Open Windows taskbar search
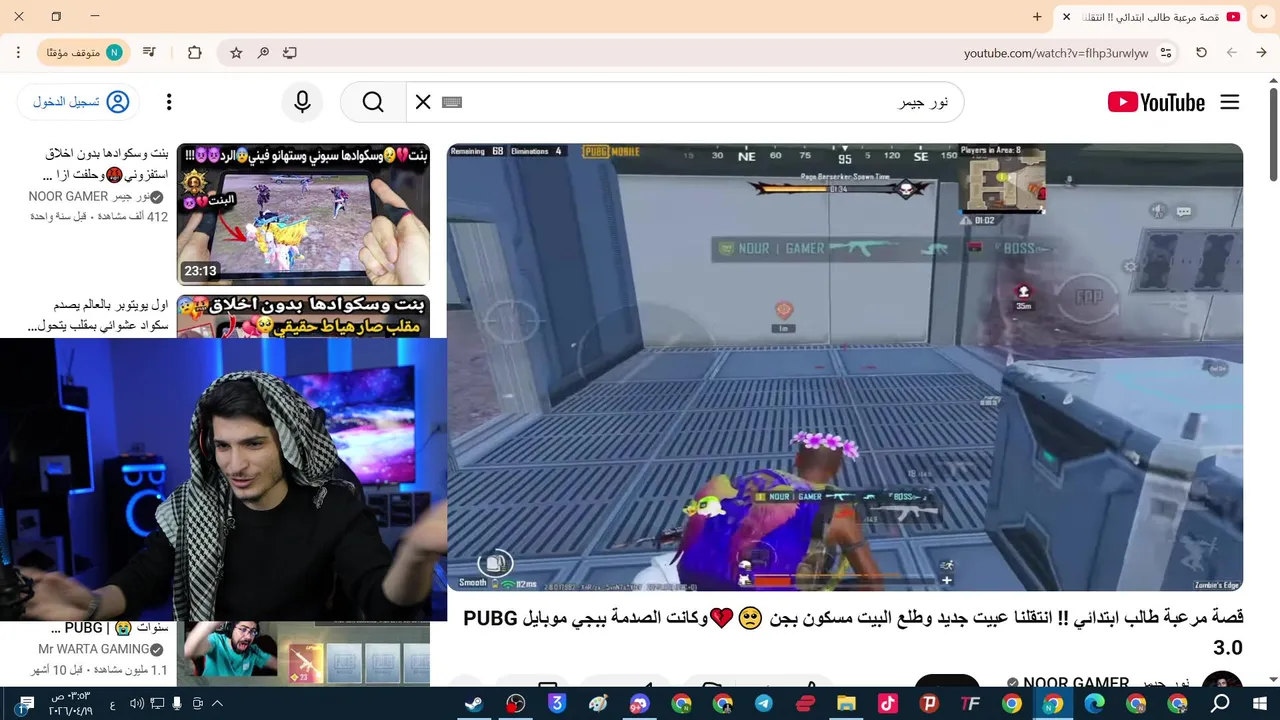1280x720 pixels. point(1220,703)
